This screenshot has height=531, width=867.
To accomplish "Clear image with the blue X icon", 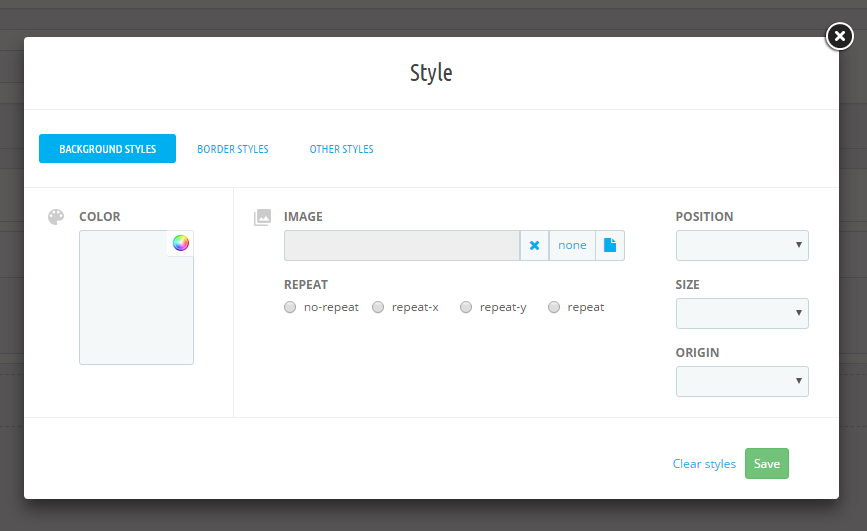I will pyautogui.click(x=534, y=246).
